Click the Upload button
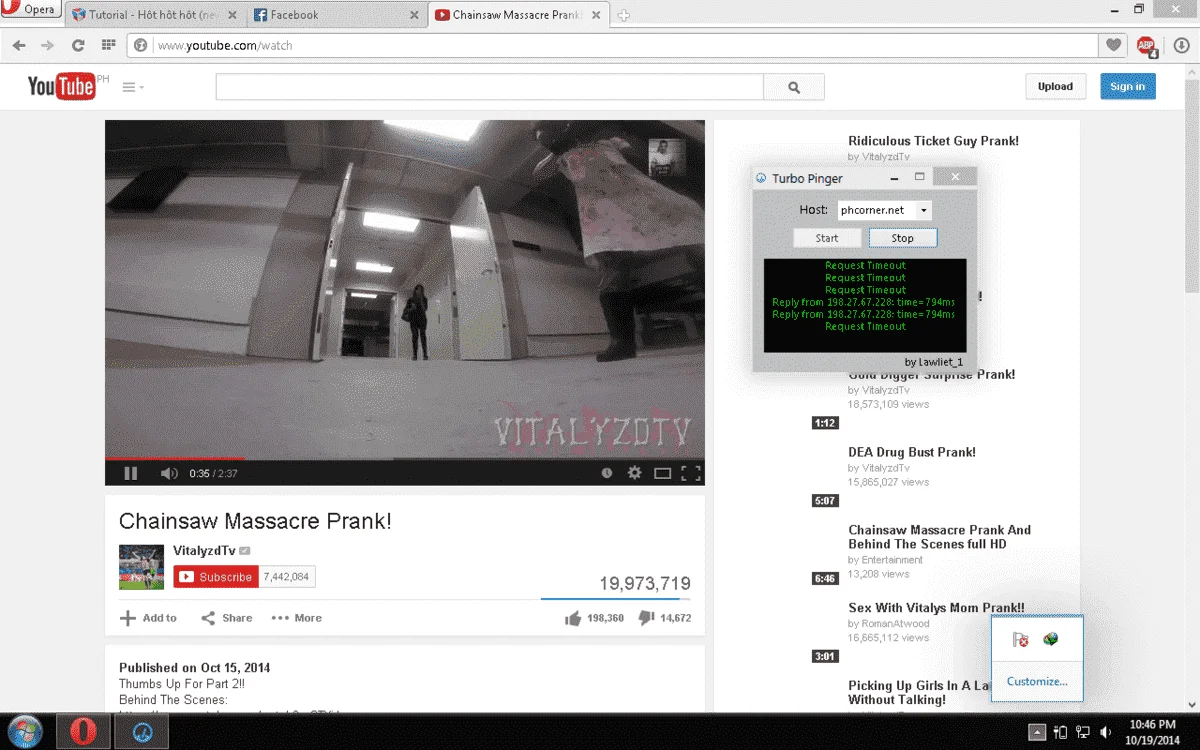Screen dimensions: 1200x750 1055,86
